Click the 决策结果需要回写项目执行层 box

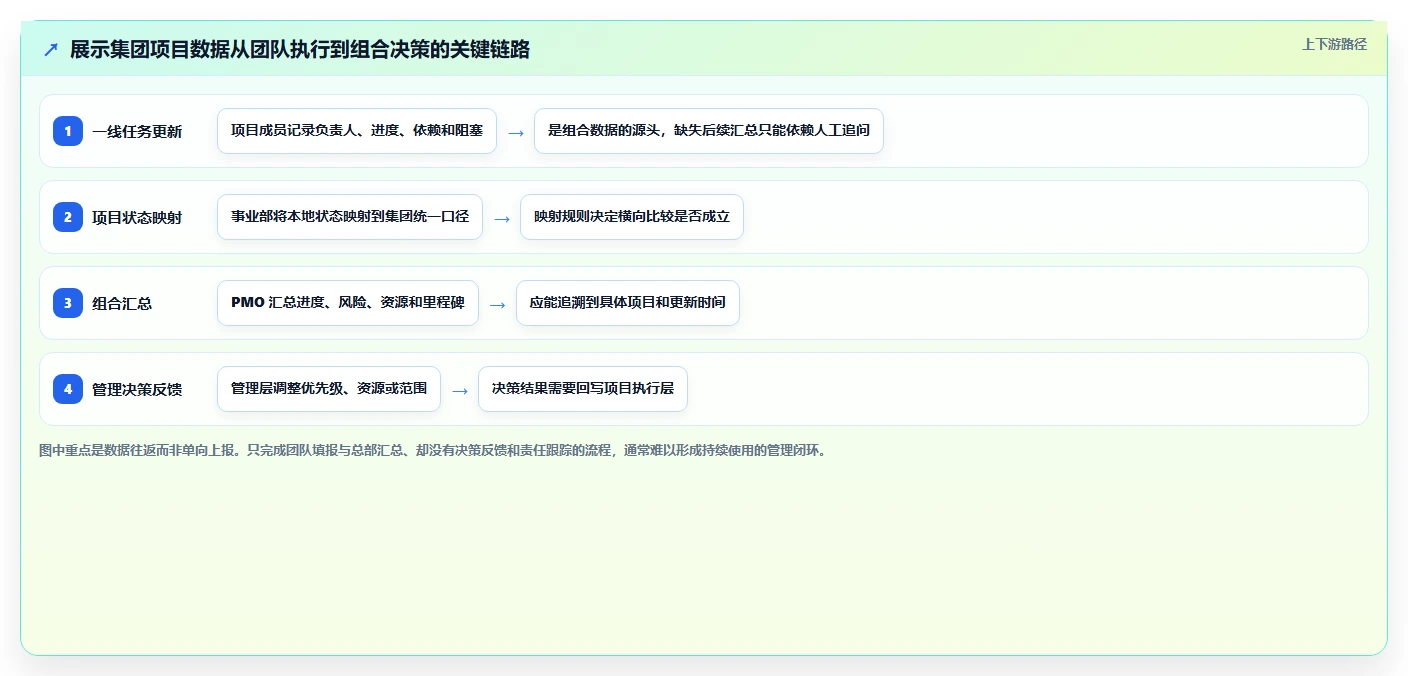[x=583, y=389]
